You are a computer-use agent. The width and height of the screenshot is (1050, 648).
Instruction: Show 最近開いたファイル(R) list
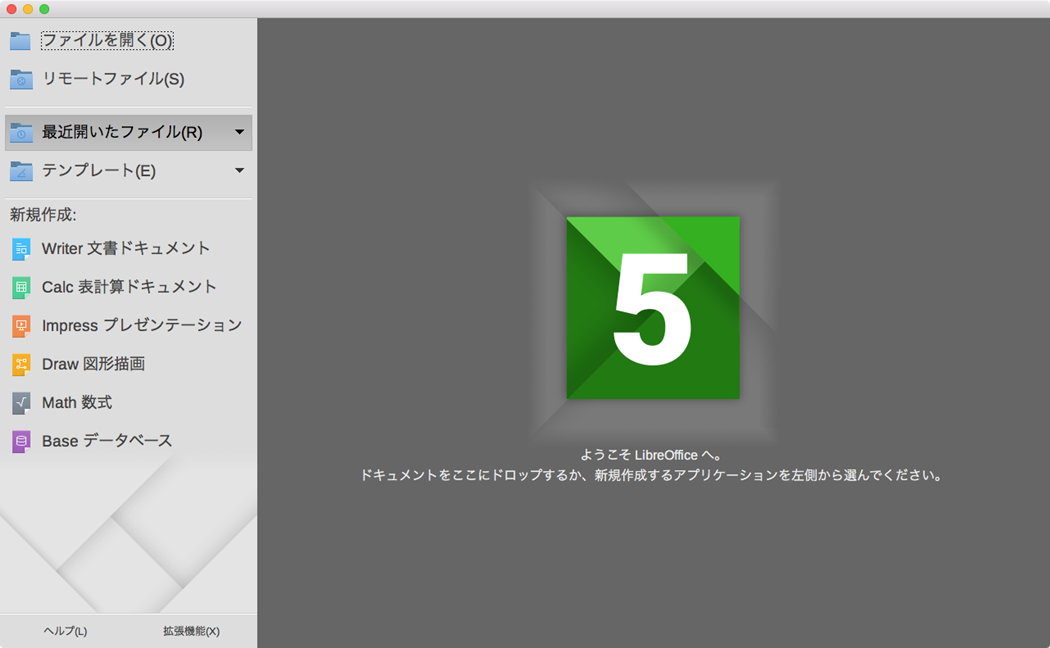coord(129,132)
